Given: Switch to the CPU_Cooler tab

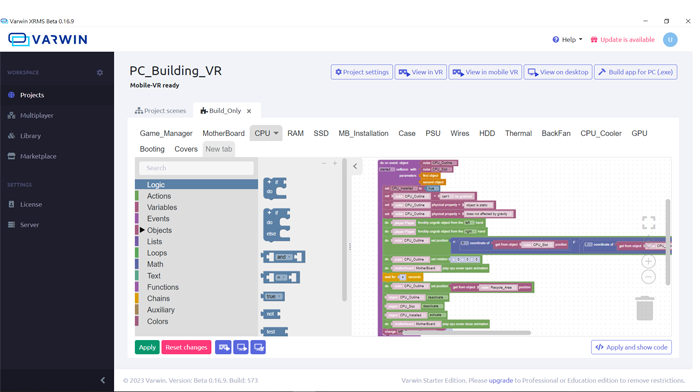Looking at the screenshot, I should [600, 133].
